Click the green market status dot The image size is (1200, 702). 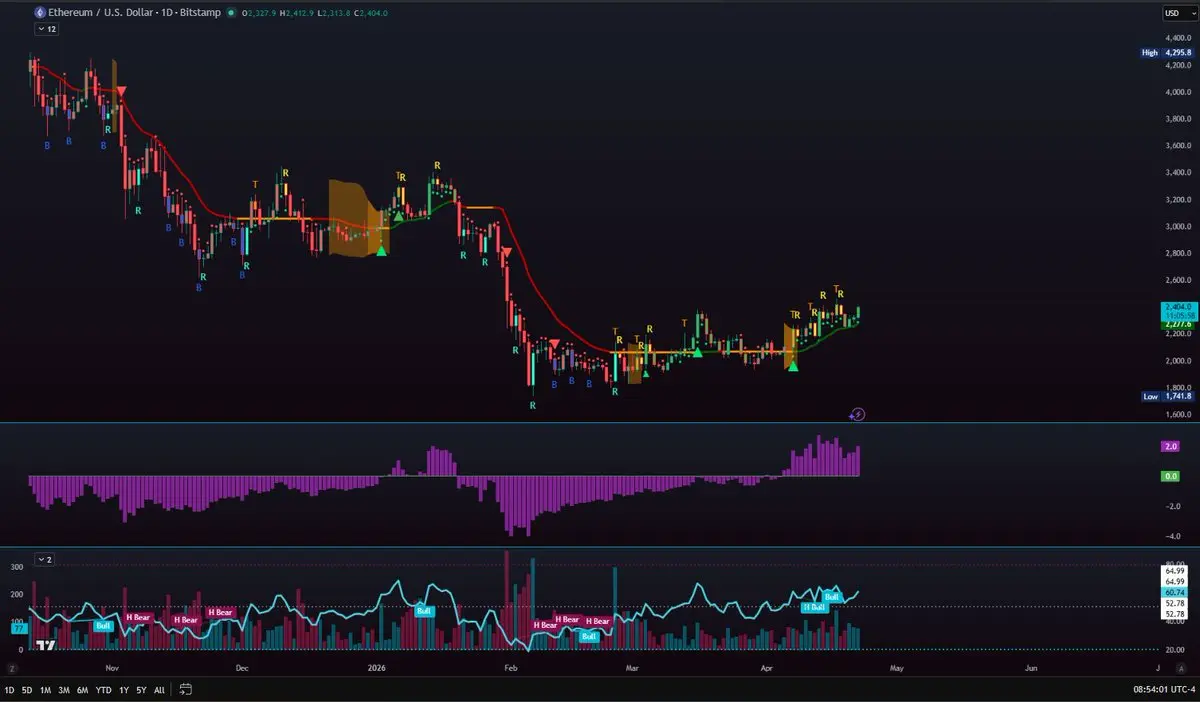(x=231, y=13)
